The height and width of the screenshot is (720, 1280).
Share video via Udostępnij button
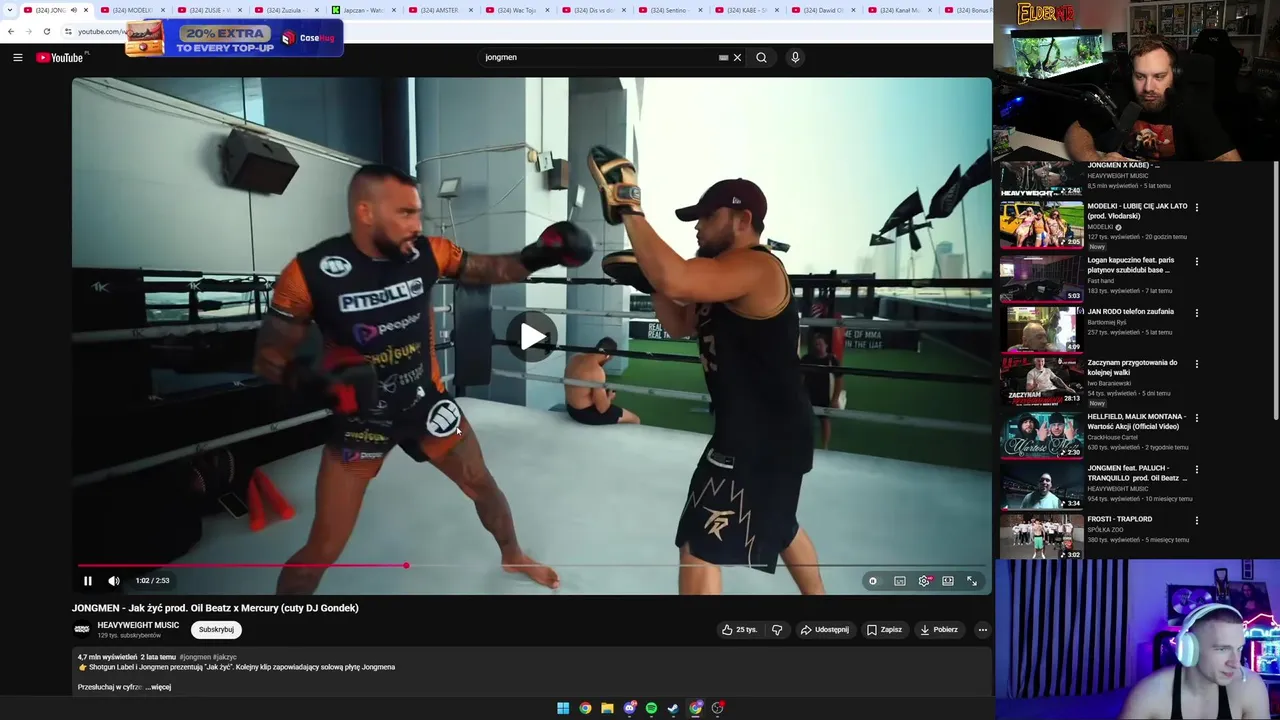click(x=825, y=630)
